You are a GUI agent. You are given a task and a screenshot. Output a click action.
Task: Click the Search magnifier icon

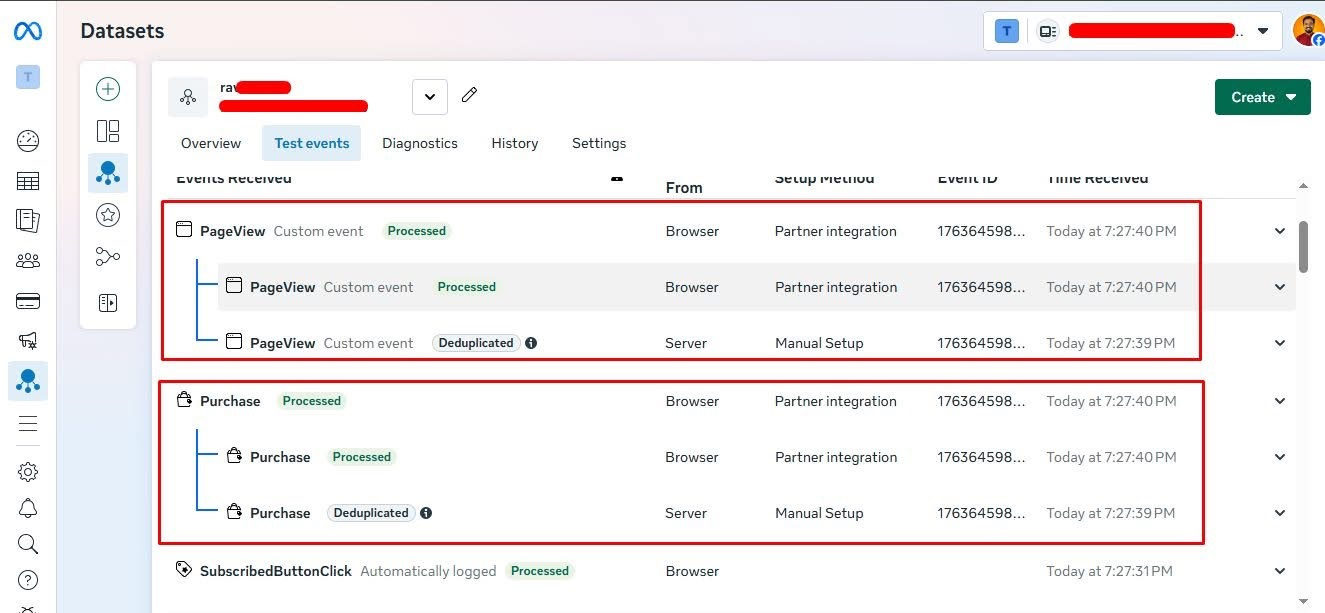(28, 544)
